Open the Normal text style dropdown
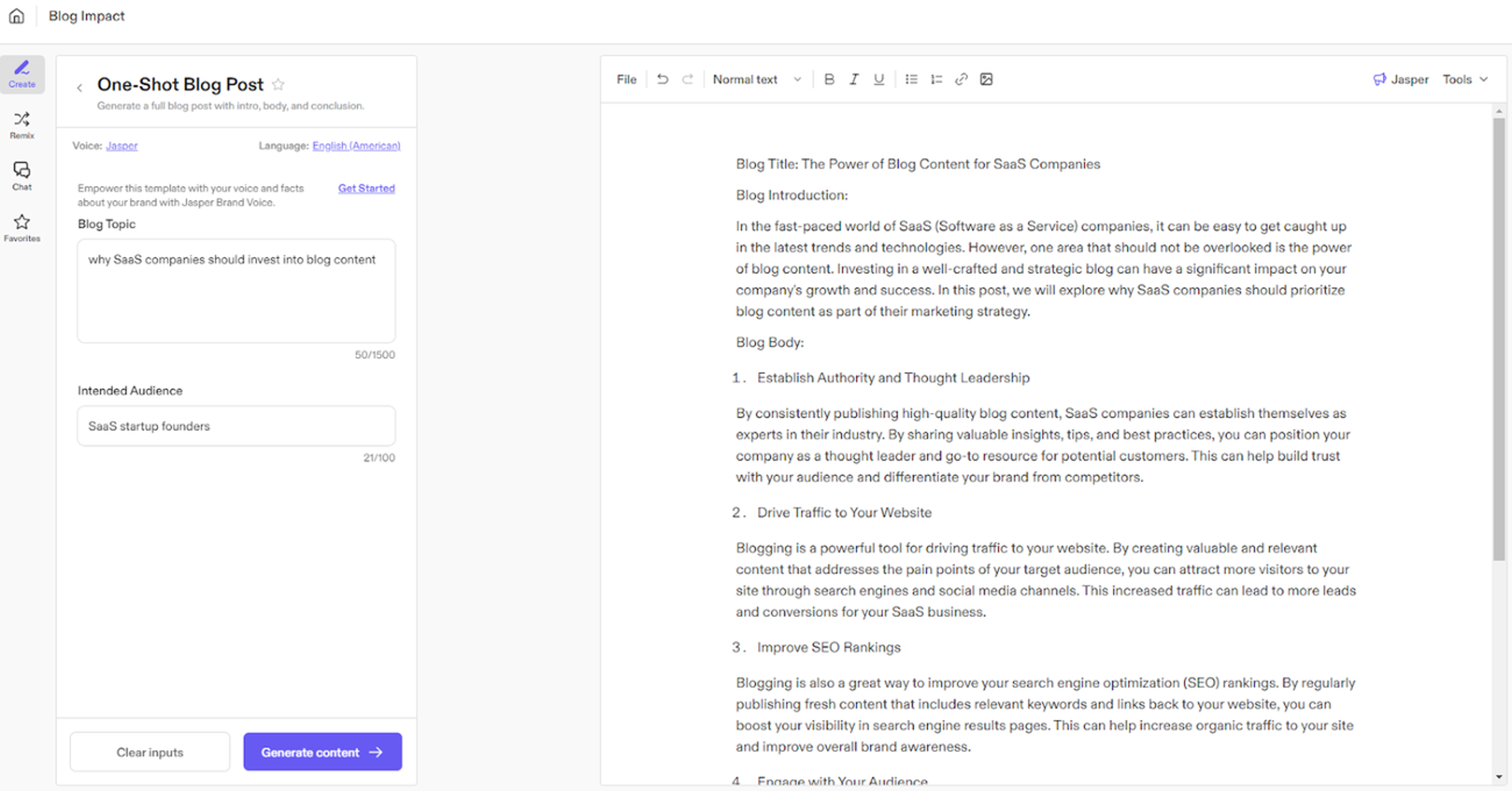 click(756, 79)
